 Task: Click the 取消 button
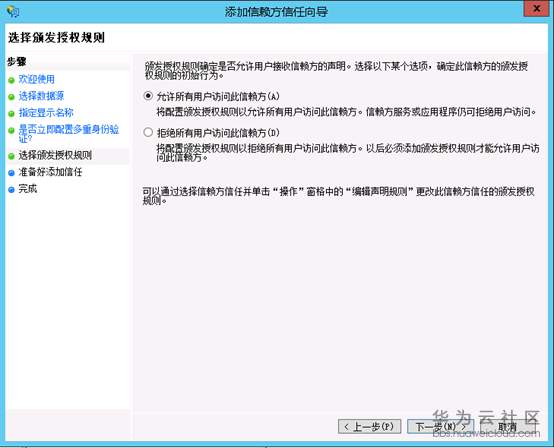[507, 426]
